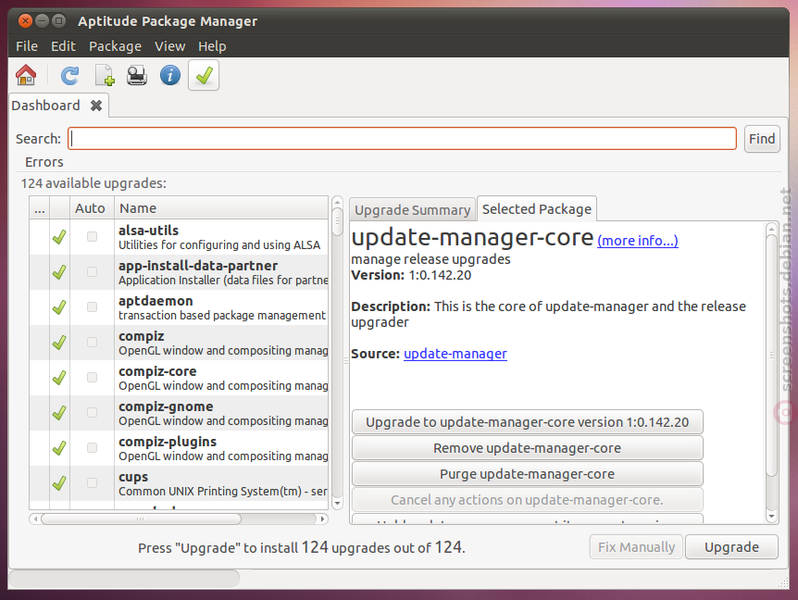Viewport: 798px width, 600px height.
Task: Toggle Auto checkbox for alsa-utils
Action: (x=92, y=237)
